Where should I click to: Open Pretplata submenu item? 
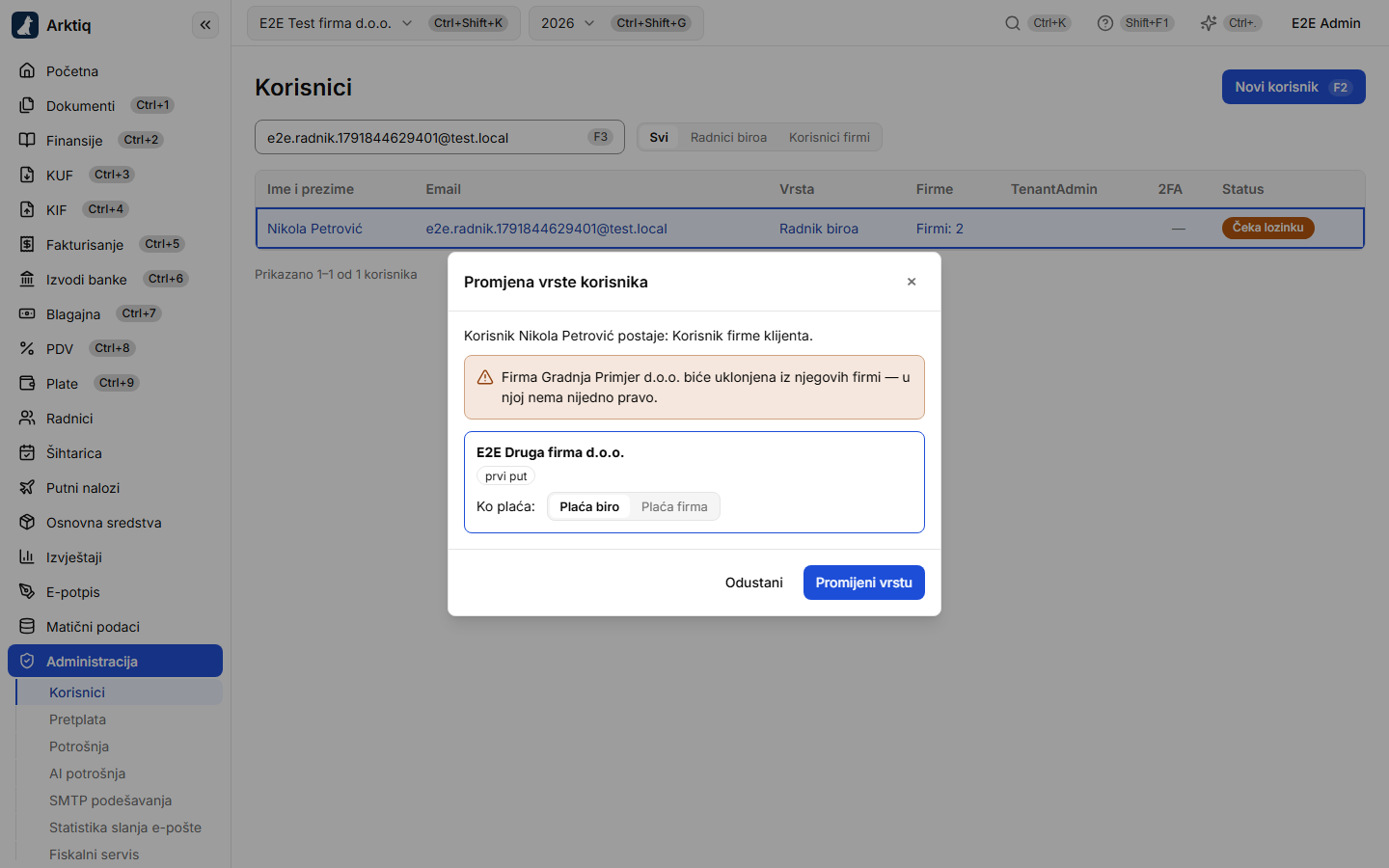coord(77,719)
